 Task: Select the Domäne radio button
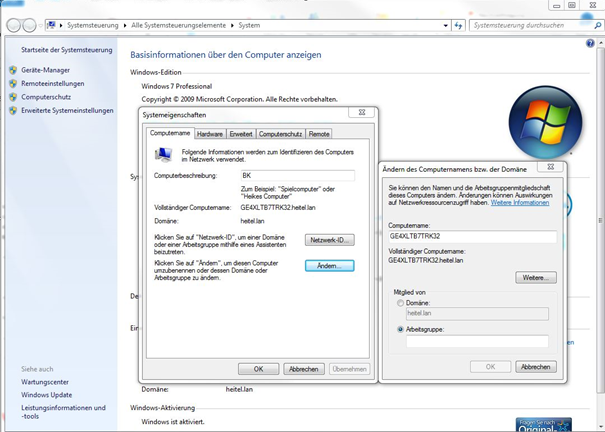point(401,303)
